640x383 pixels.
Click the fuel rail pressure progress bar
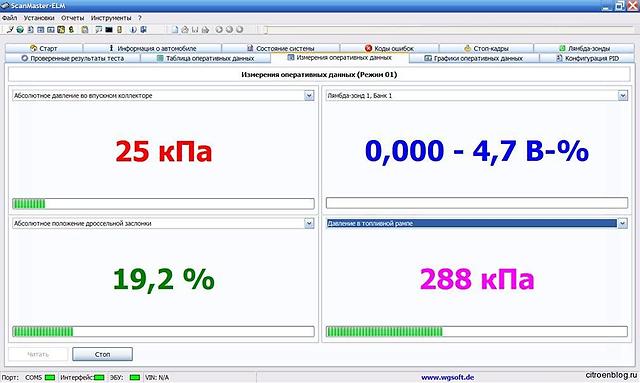pos(477,331)
